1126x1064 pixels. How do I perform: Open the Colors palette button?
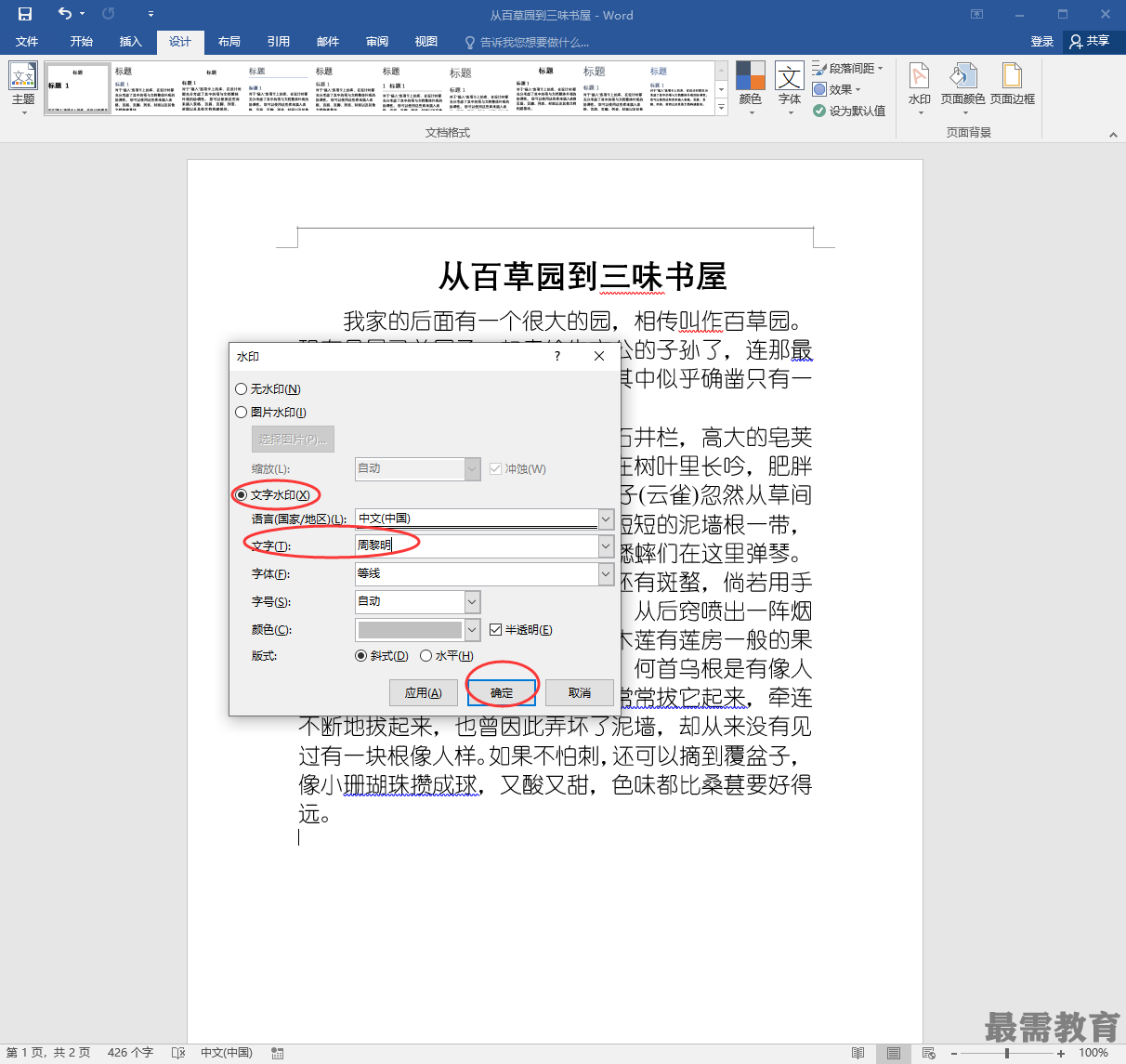[x=751, y=88]
